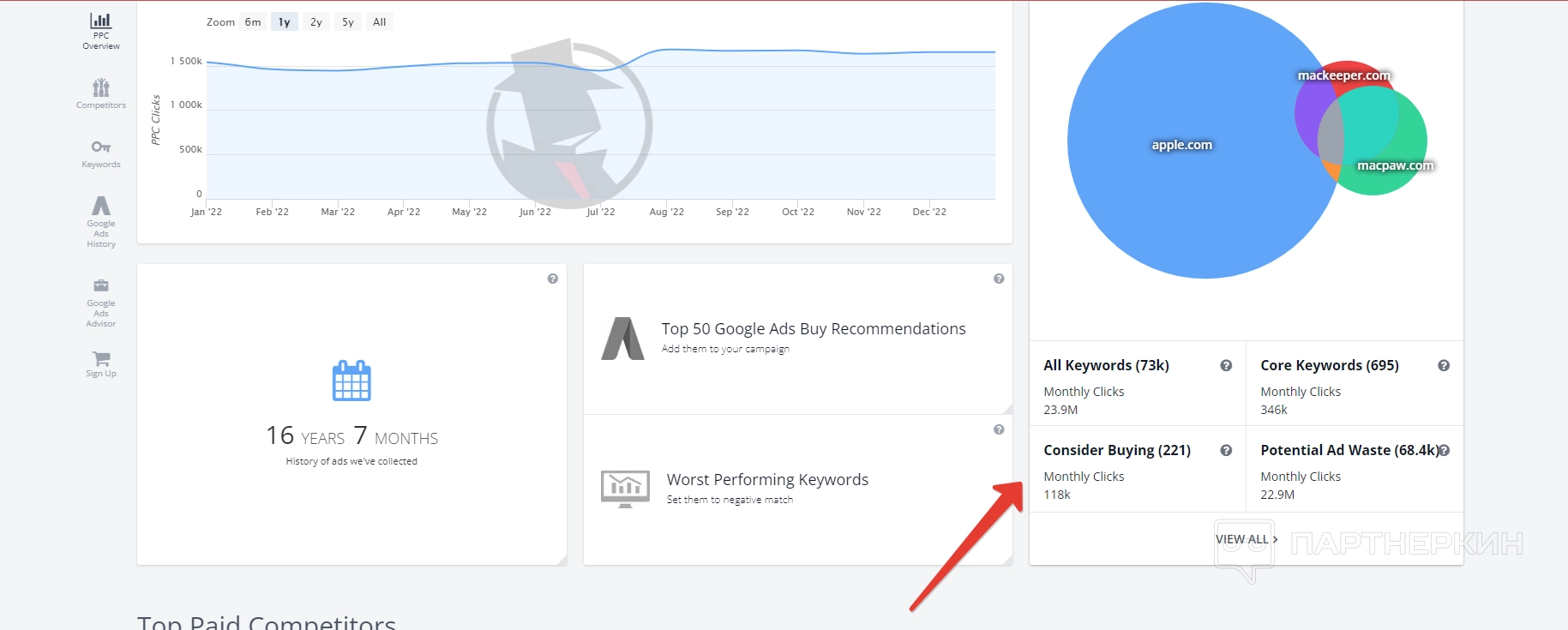1568x630 pixels.
Task: Open help icon on Buy Recommendations card
Action: coord(999,279)
